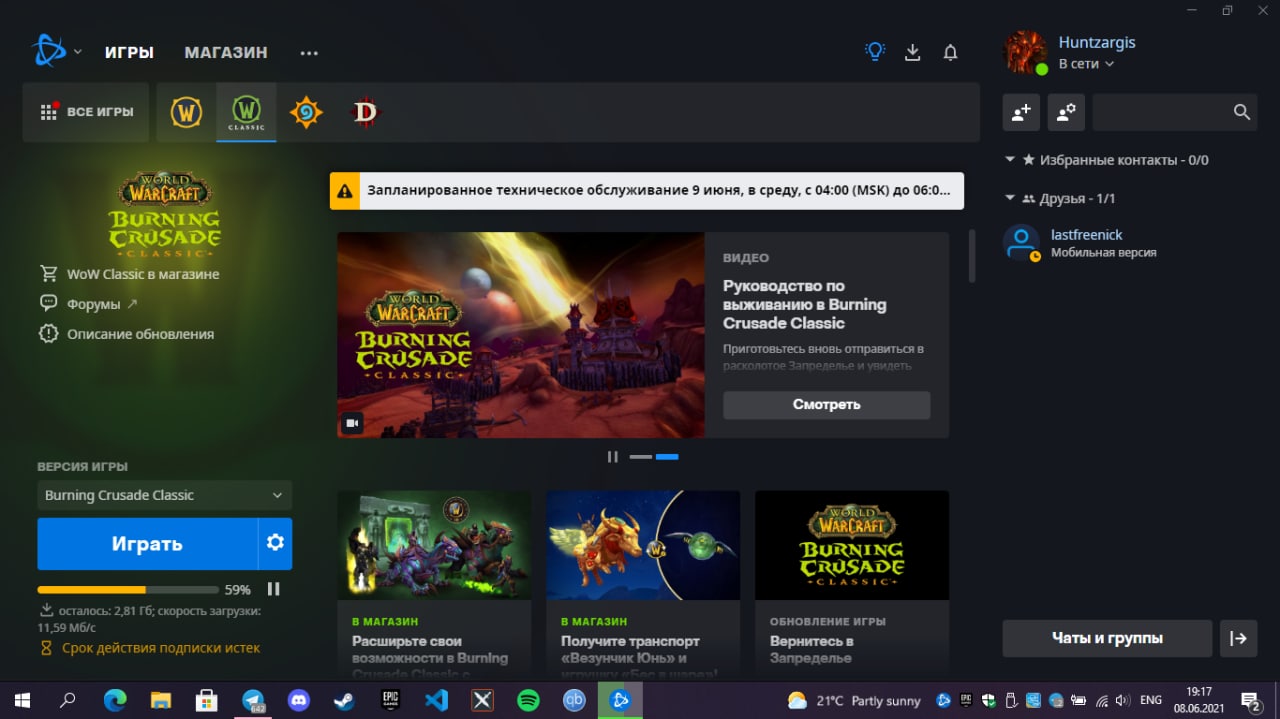The width and height of the screenshot is (1280, 719).
Task: Click the Смотреть watch button
Action: (826, 405)
